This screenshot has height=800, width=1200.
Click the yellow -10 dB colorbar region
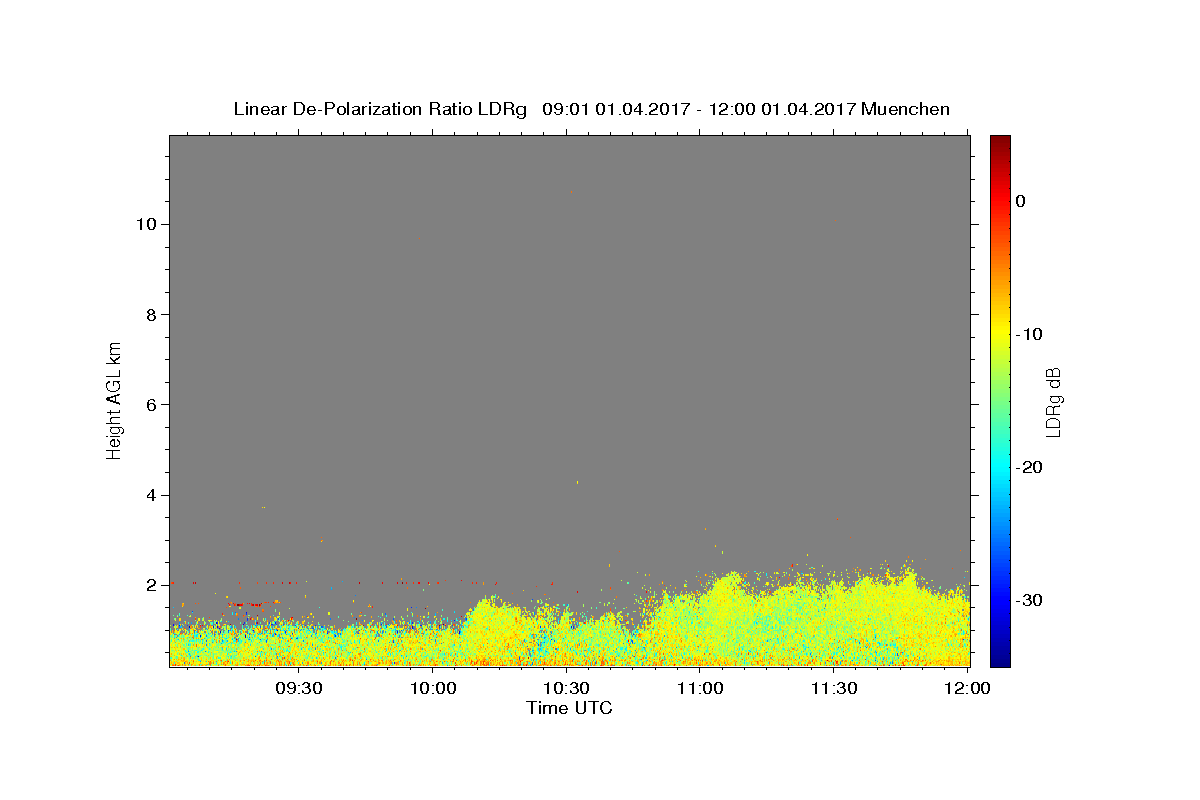[1000, 334]
